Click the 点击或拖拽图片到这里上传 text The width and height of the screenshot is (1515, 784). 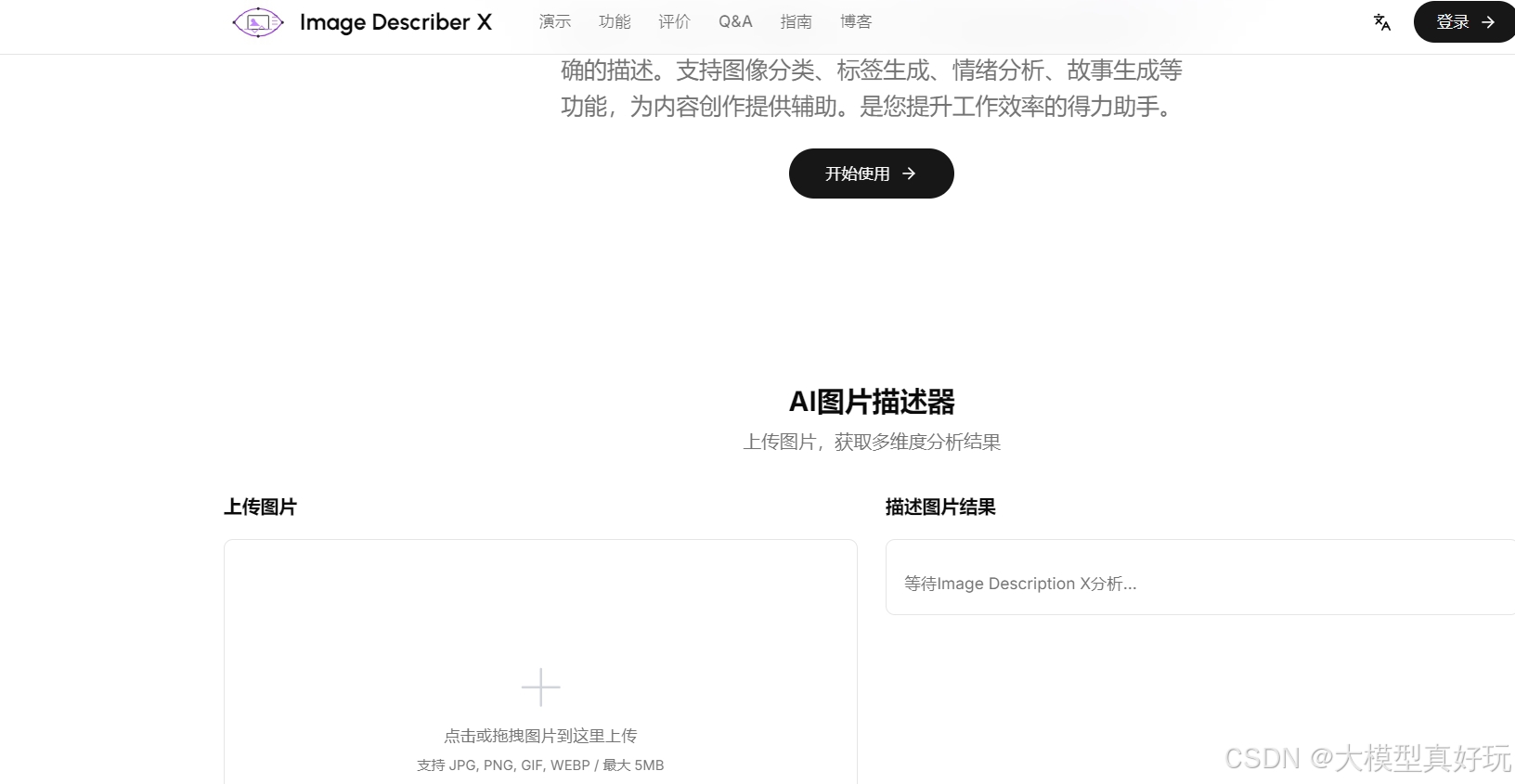540,736
